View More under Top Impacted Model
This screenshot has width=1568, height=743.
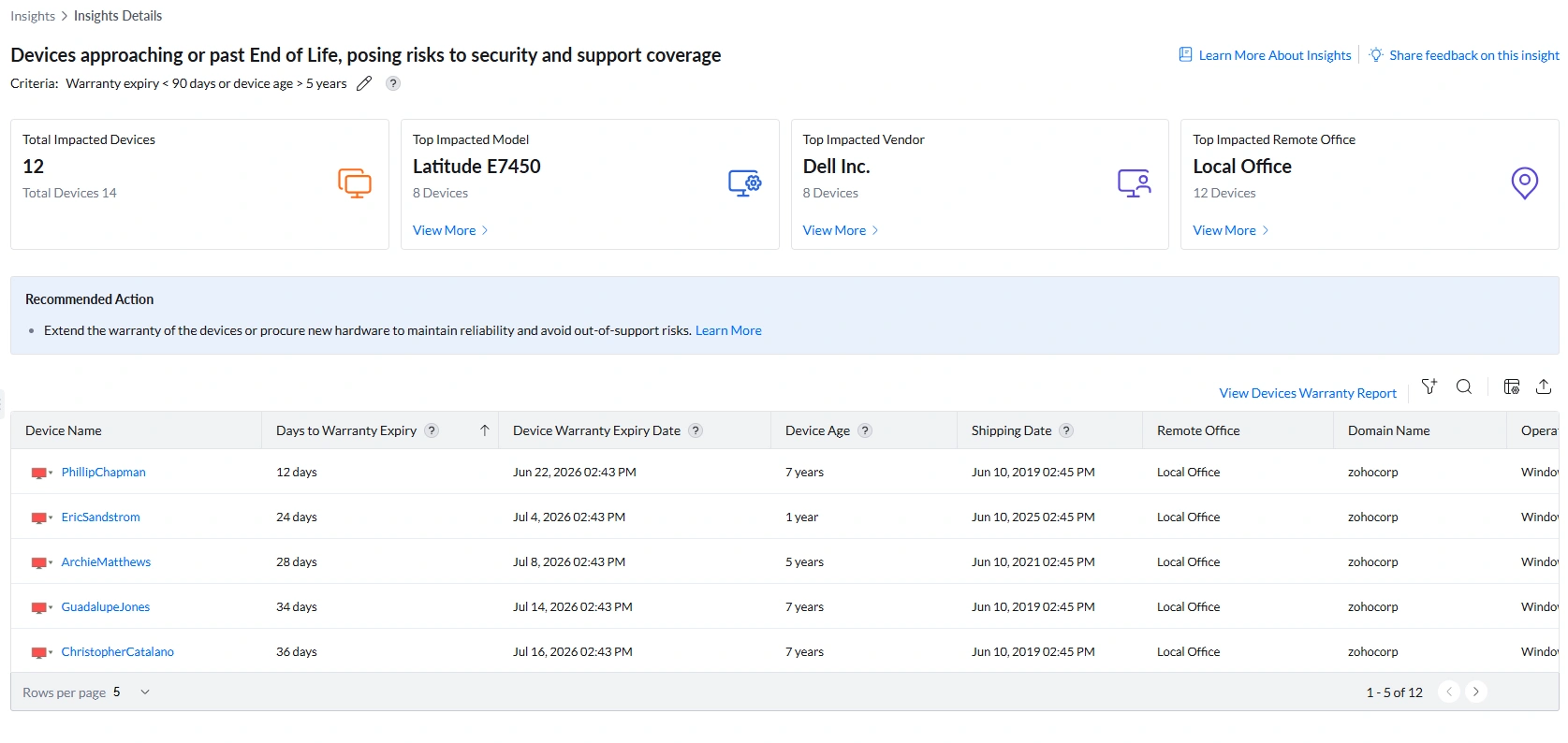tap(450, 230)
